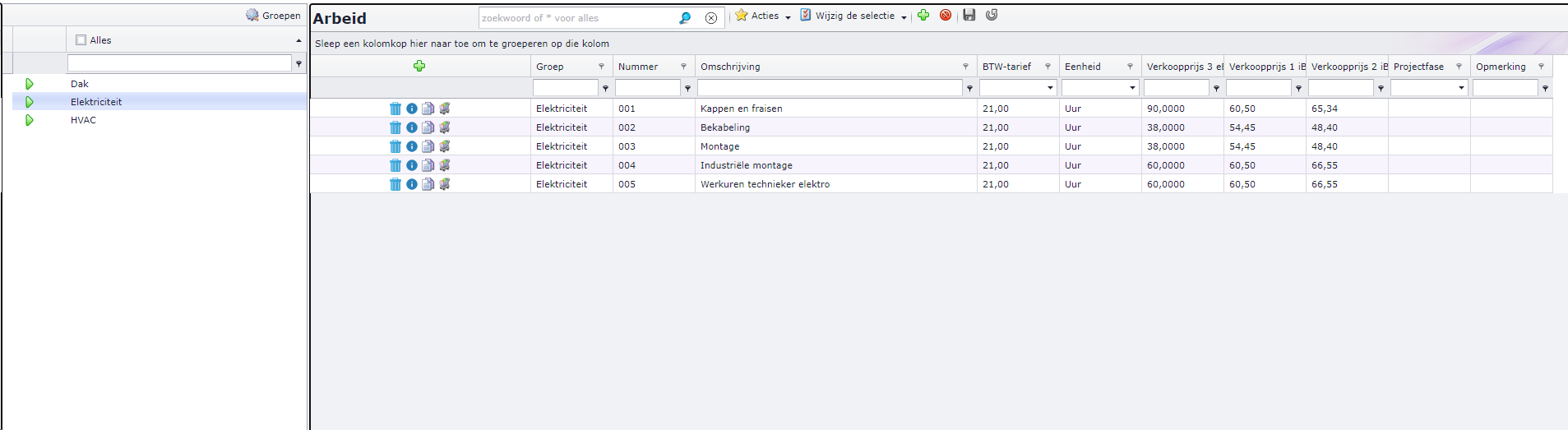The image size is (1568, 430).
Task: Click the group list filter input
Action: [x=179, y=63]
